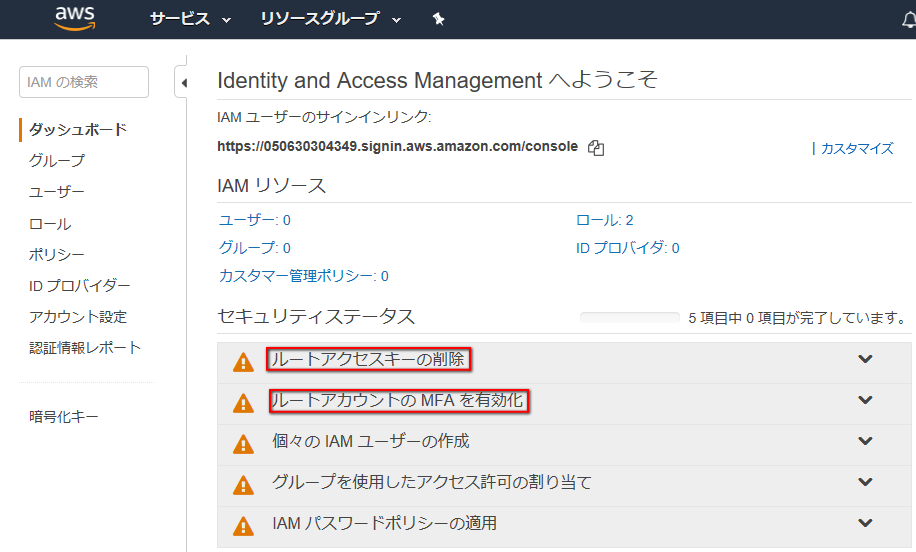Click the カスタマイズ link
This screenshot has height=552, width=916.
[856, 148]
